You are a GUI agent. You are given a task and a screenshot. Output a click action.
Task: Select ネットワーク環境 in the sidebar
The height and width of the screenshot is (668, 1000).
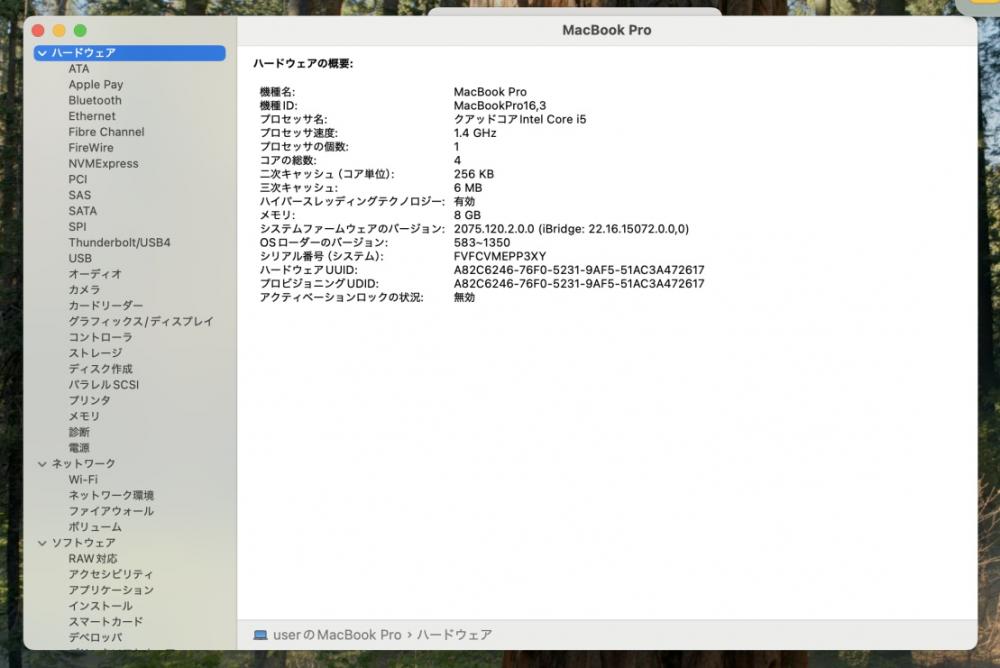(111, 495)
